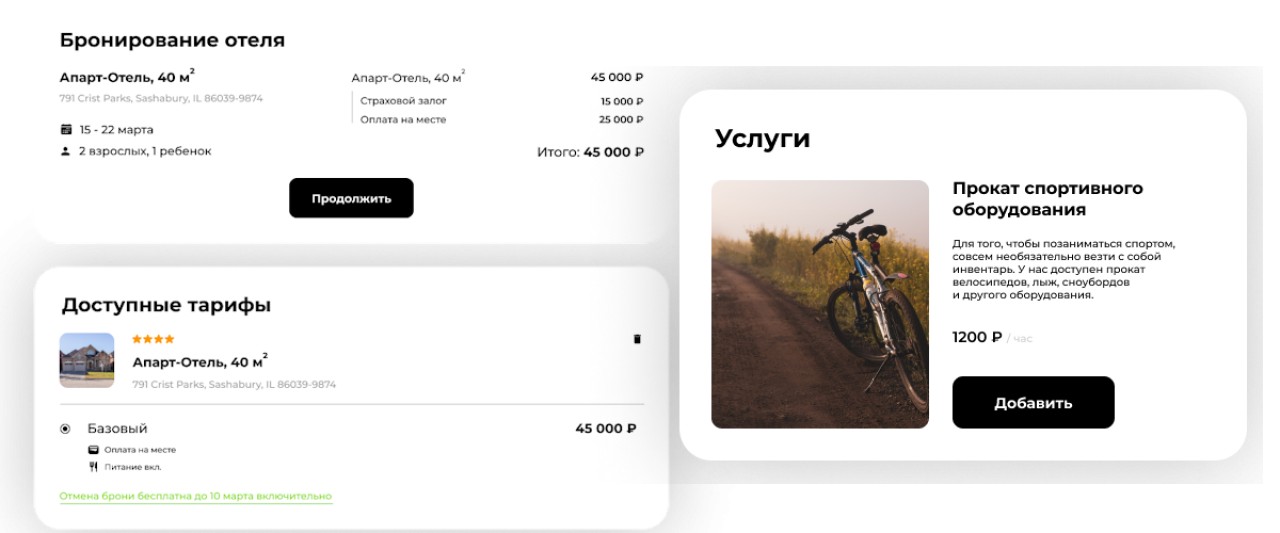The width and height of the screenshot is (1280, 533).
Task: Click the guests person icon
Action: coord(66,151)
